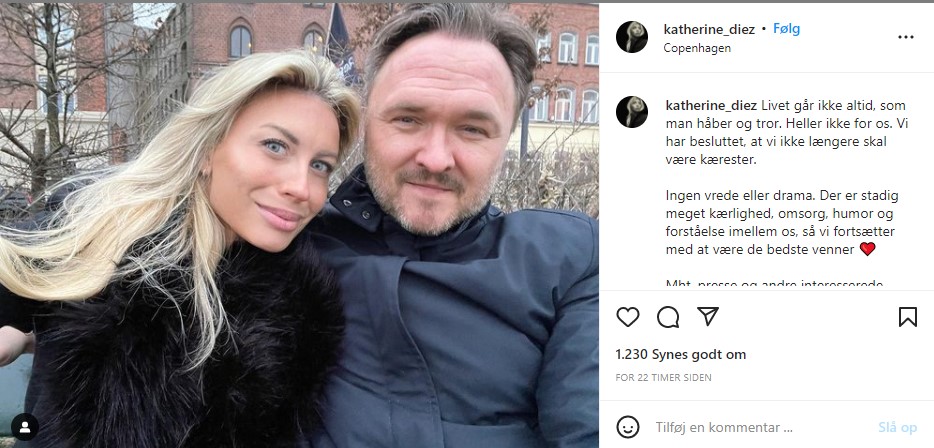This screenshot has width=934, height=448.
Task: View likes list '1.230 Synes godt om'
Action: 680,354
